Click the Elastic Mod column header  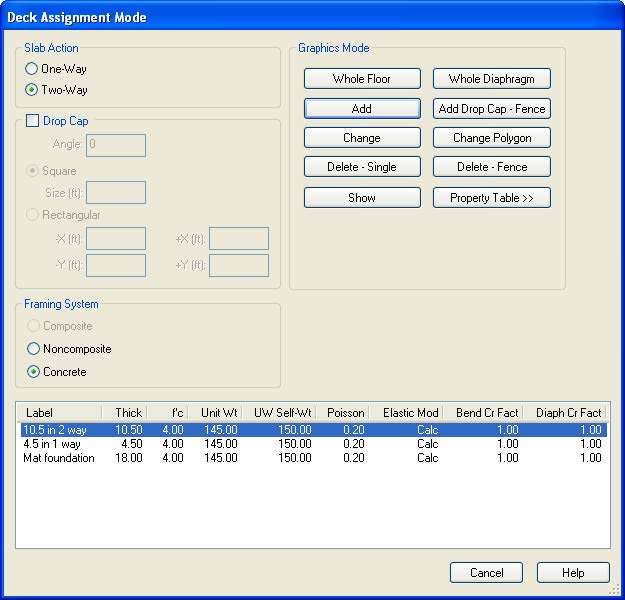pos(407,413)
